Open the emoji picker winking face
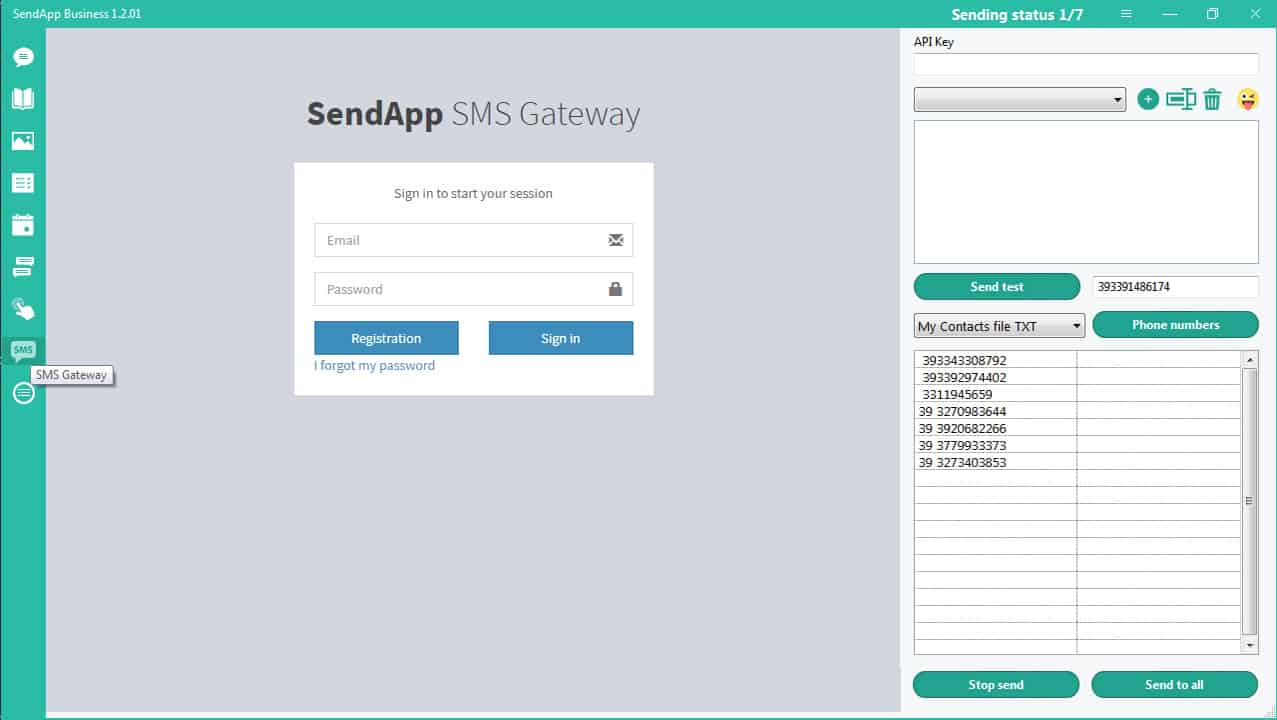Screen dimensions: 1277x720 [1247, 99]
